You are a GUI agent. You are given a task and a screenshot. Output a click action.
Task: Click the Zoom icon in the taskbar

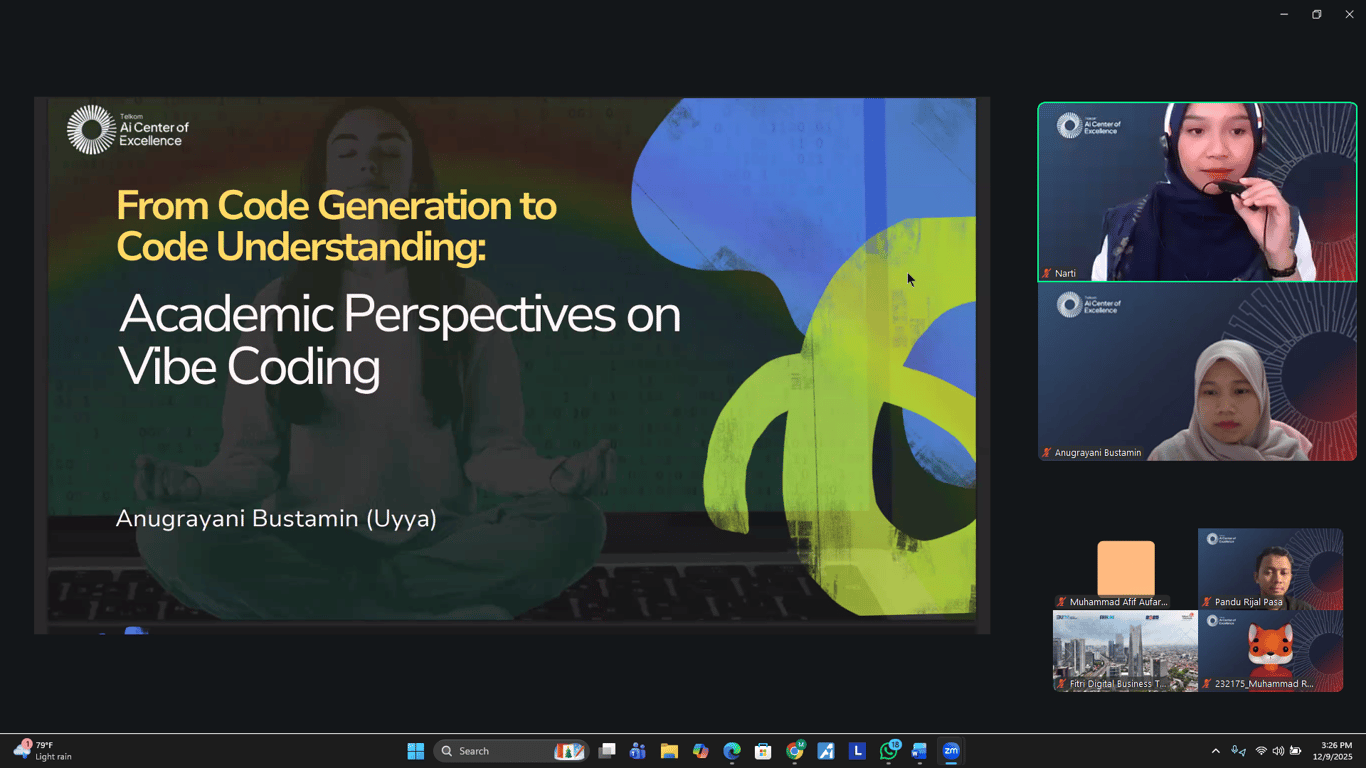pos(951,751)
